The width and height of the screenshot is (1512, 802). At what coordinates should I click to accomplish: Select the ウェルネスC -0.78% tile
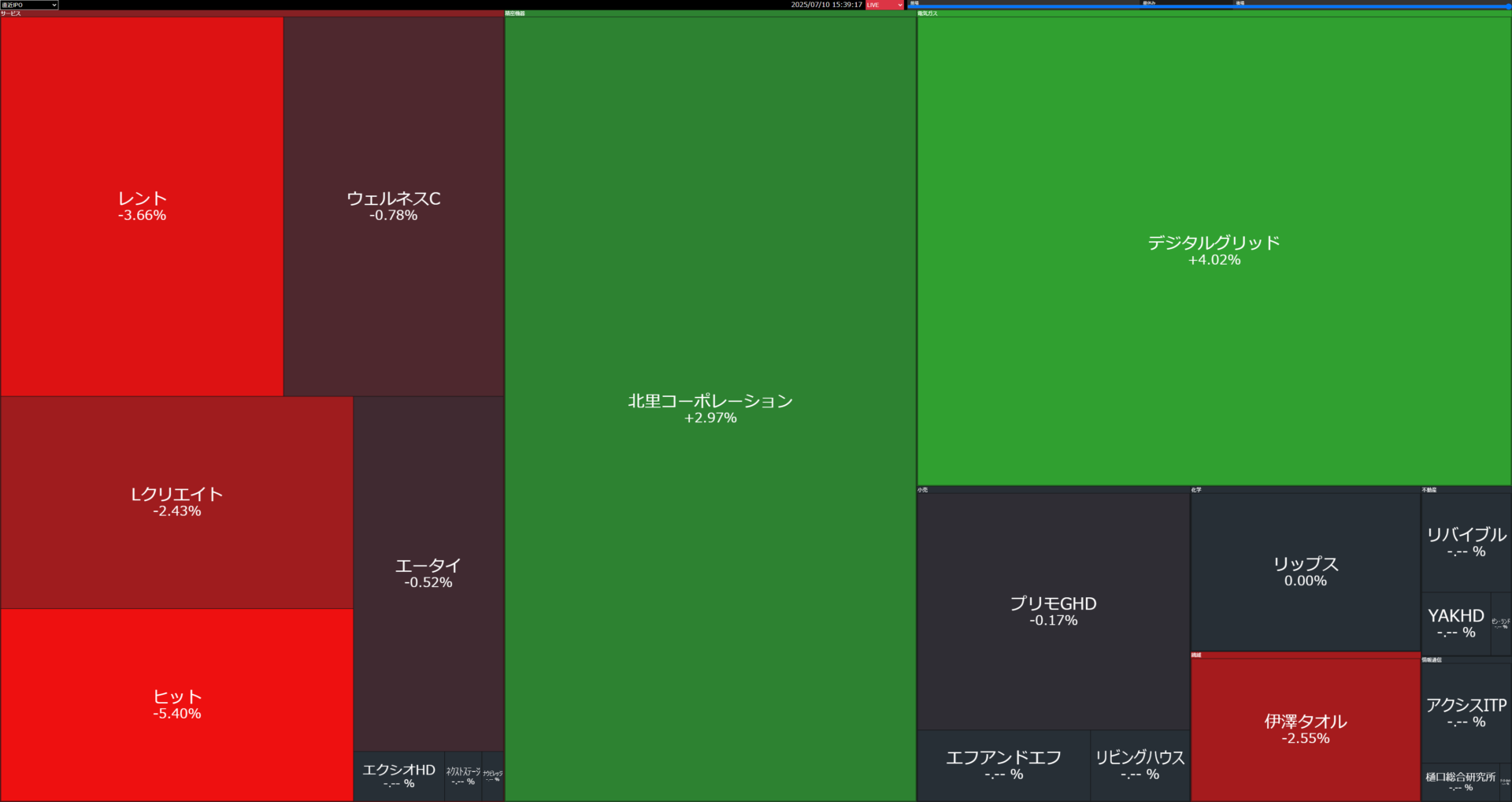click(394, 206)
